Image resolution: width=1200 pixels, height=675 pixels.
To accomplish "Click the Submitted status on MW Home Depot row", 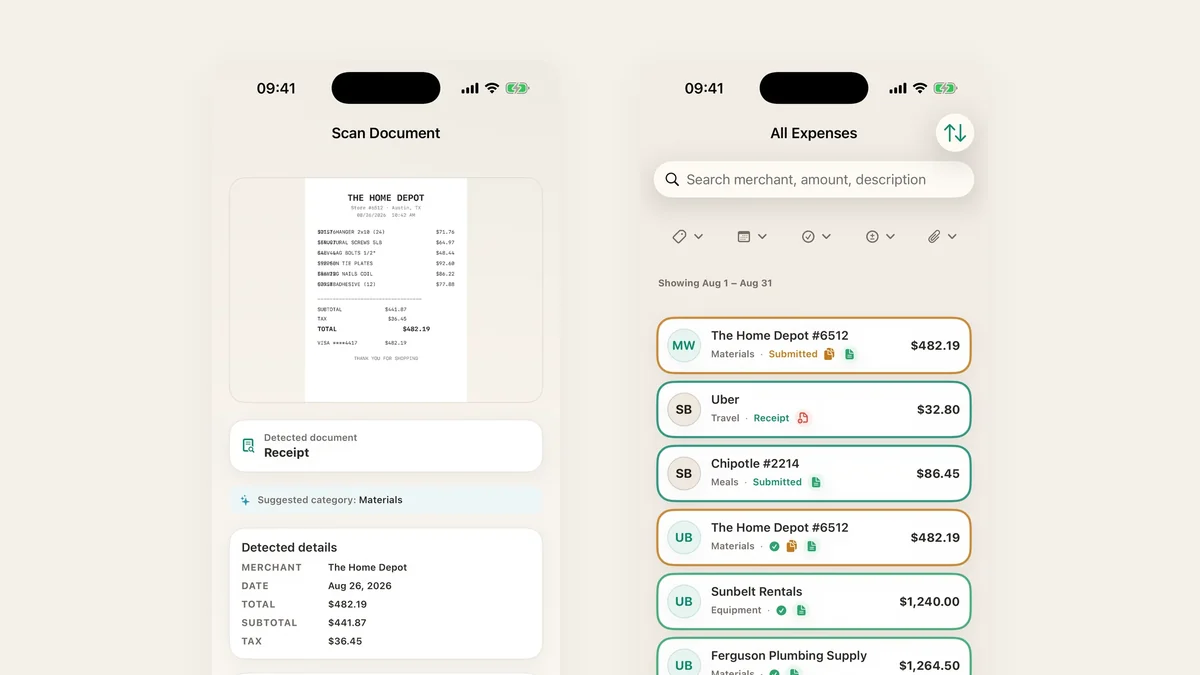I will pos(793,354).
